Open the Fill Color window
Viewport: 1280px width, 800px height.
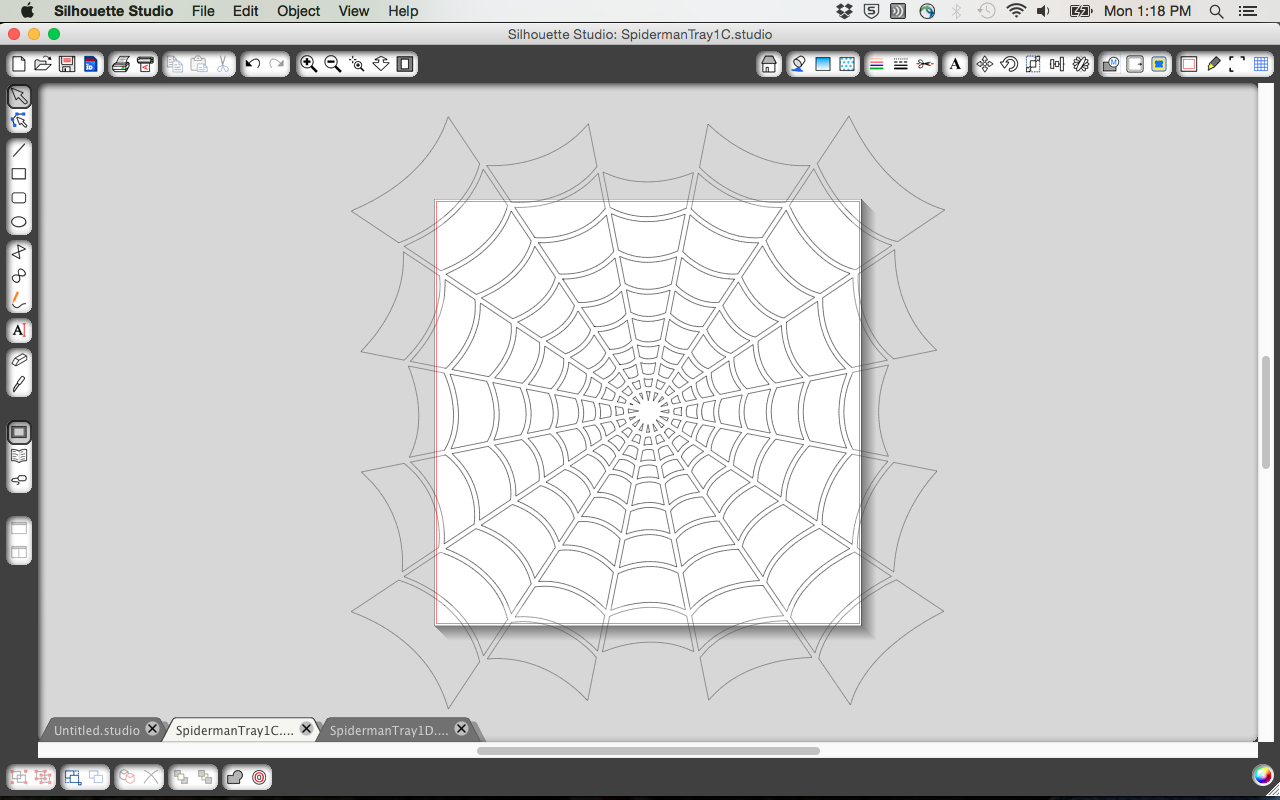pos(799,64)
